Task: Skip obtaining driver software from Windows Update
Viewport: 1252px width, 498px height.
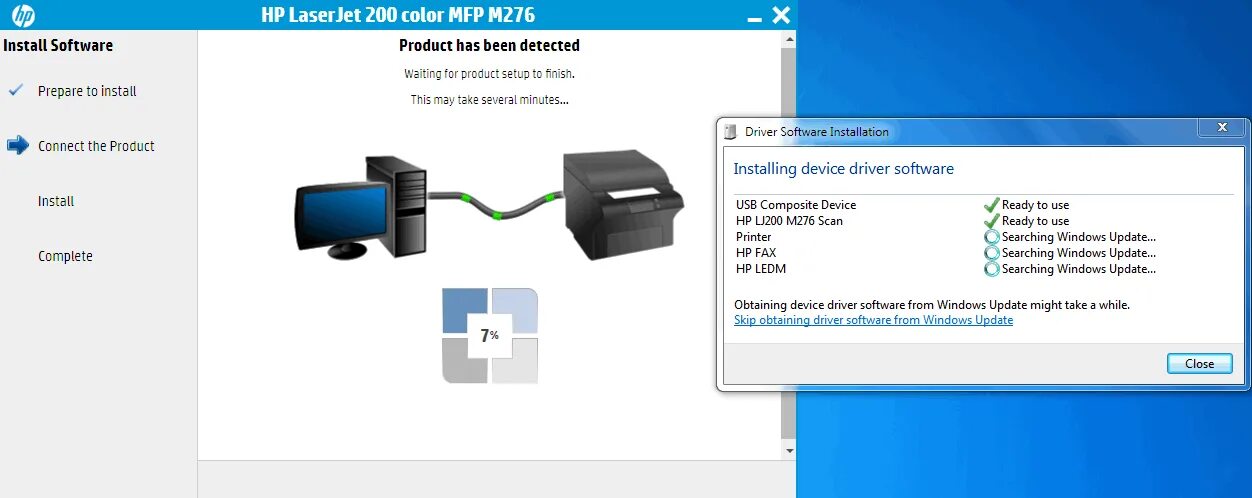Action: point(873,320)
